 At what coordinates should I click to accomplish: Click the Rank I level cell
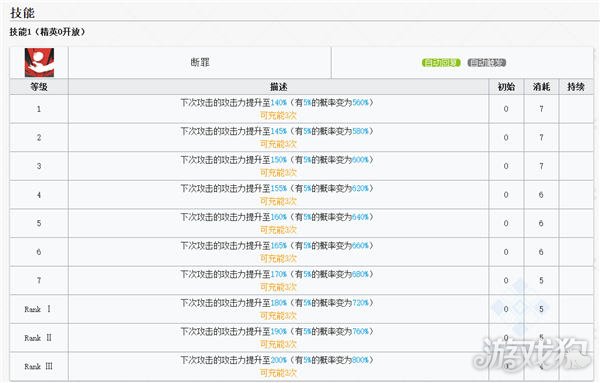pos(39,309)
